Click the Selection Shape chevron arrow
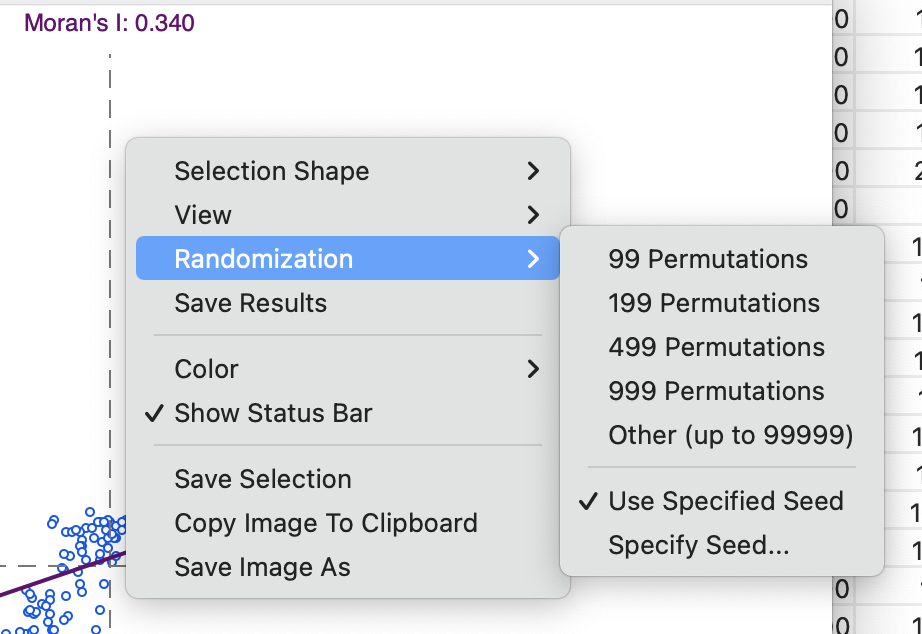Screen dimensions: 922x634 click(x=533, y=171)
